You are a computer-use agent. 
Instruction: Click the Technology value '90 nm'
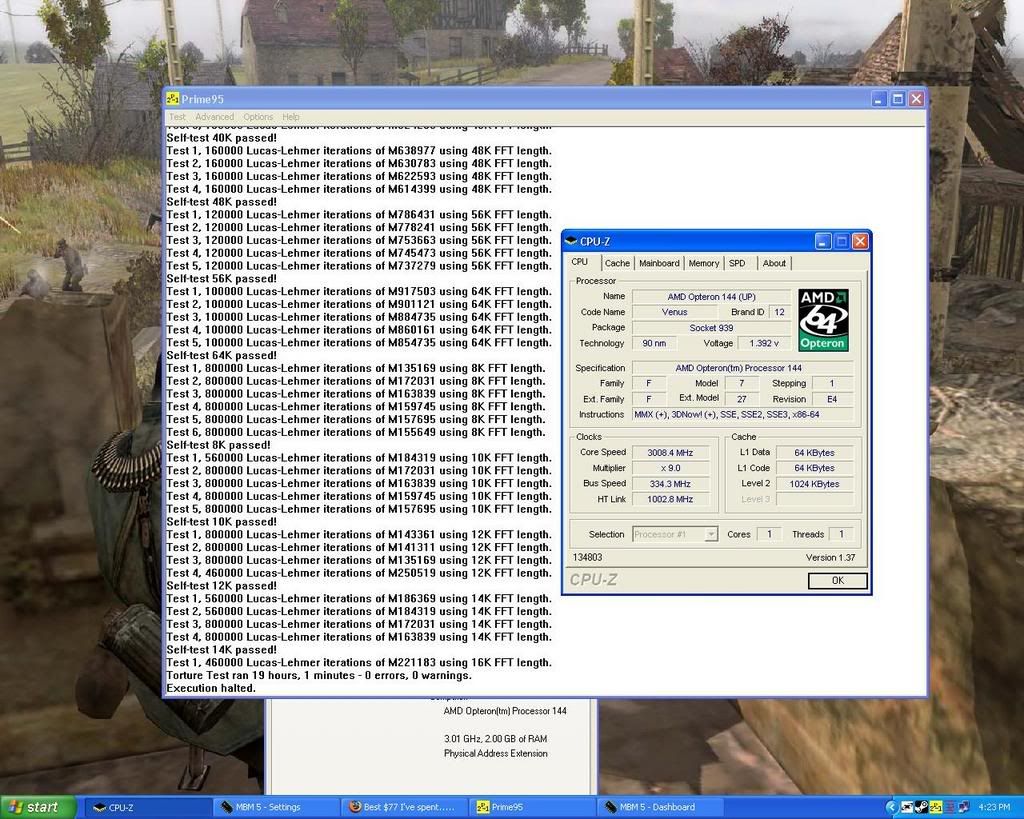pos(654,344)
